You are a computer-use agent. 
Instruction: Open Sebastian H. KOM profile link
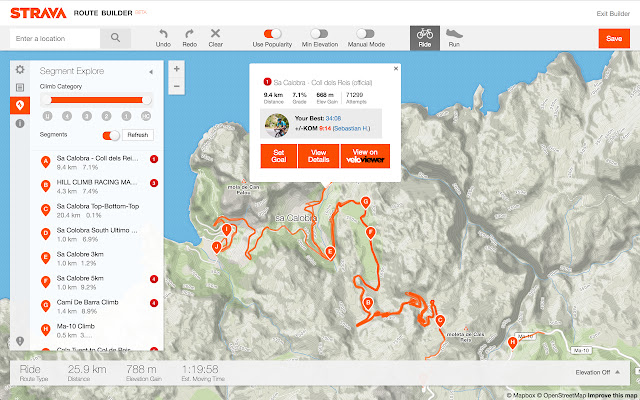[x=351, y=128]
